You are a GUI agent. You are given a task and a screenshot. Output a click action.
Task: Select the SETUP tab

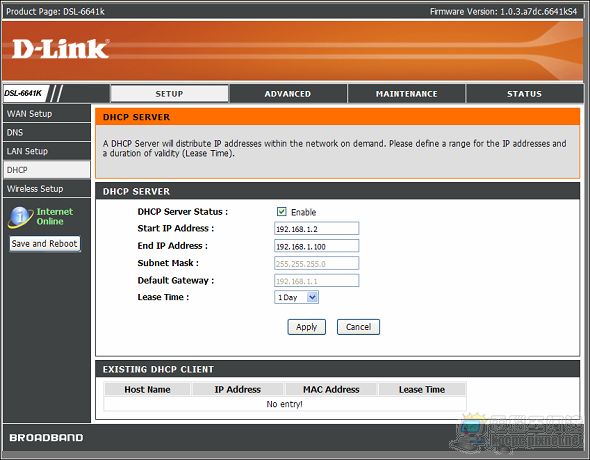pyautogui.click(x=169, y=94)
